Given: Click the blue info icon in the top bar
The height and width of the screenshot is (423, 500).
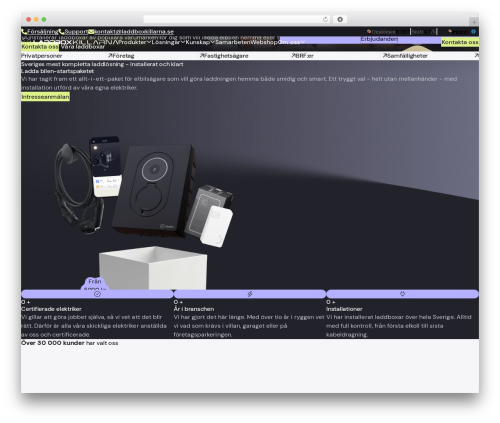Looking at the screenshot, I should [473, 32].
